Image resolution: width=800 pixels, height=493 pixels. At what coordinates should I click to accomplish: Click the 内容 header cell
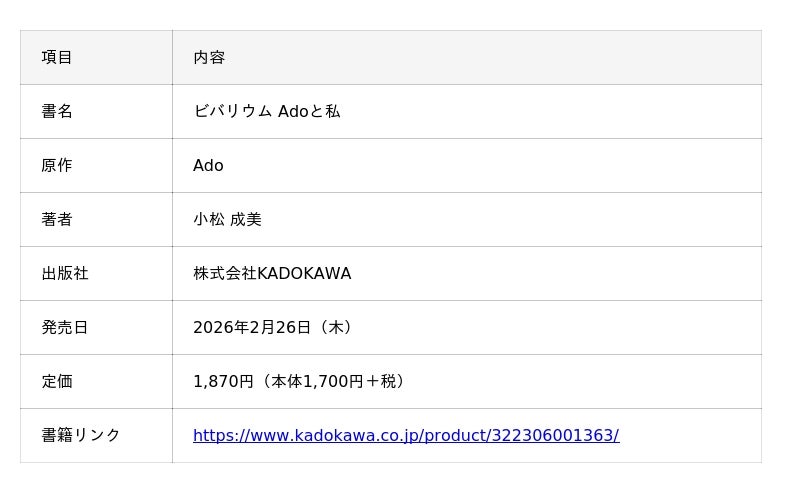point(209,58)
